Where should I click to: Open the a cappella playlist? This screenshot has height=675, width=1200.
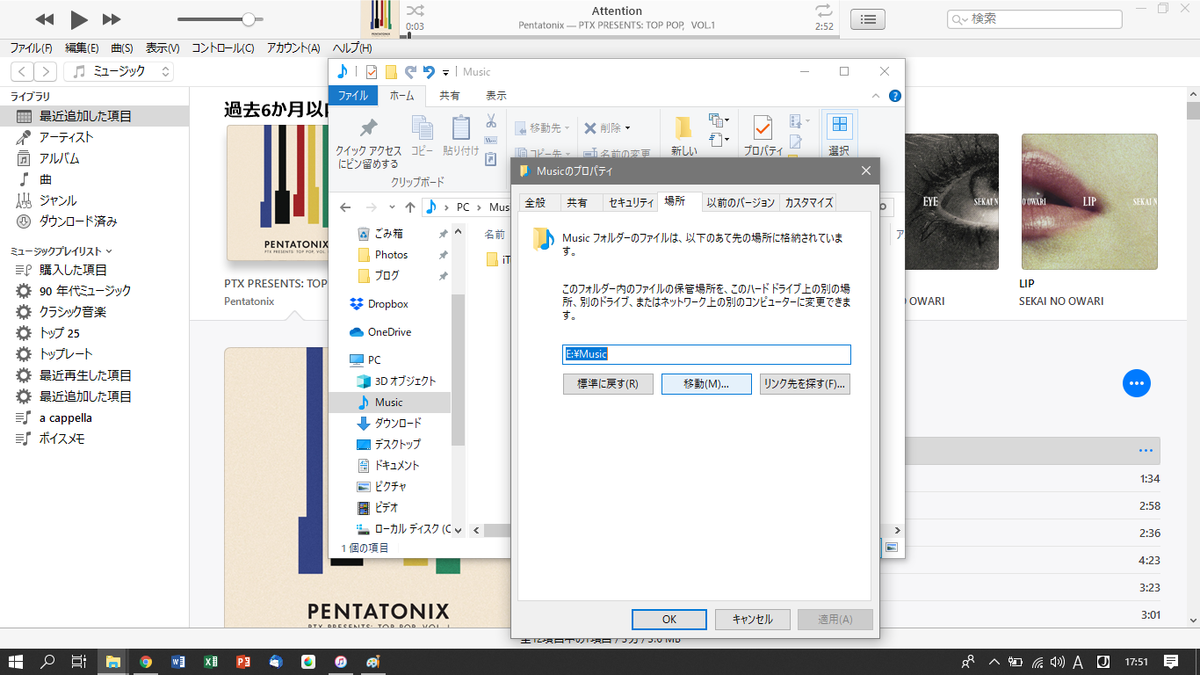(x=65, y=418)
